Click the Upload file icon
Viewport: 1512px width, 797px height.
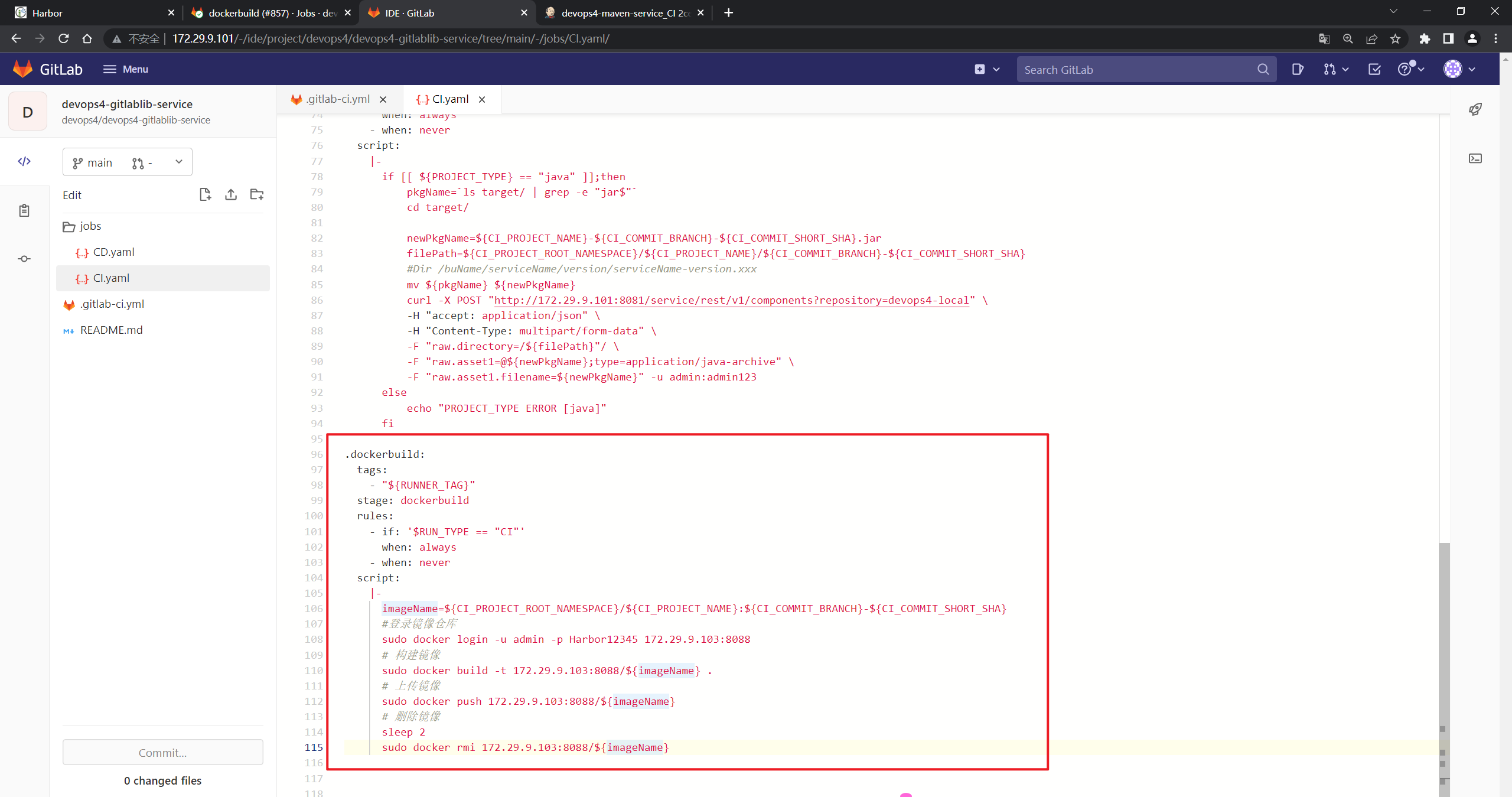(231, 194)
